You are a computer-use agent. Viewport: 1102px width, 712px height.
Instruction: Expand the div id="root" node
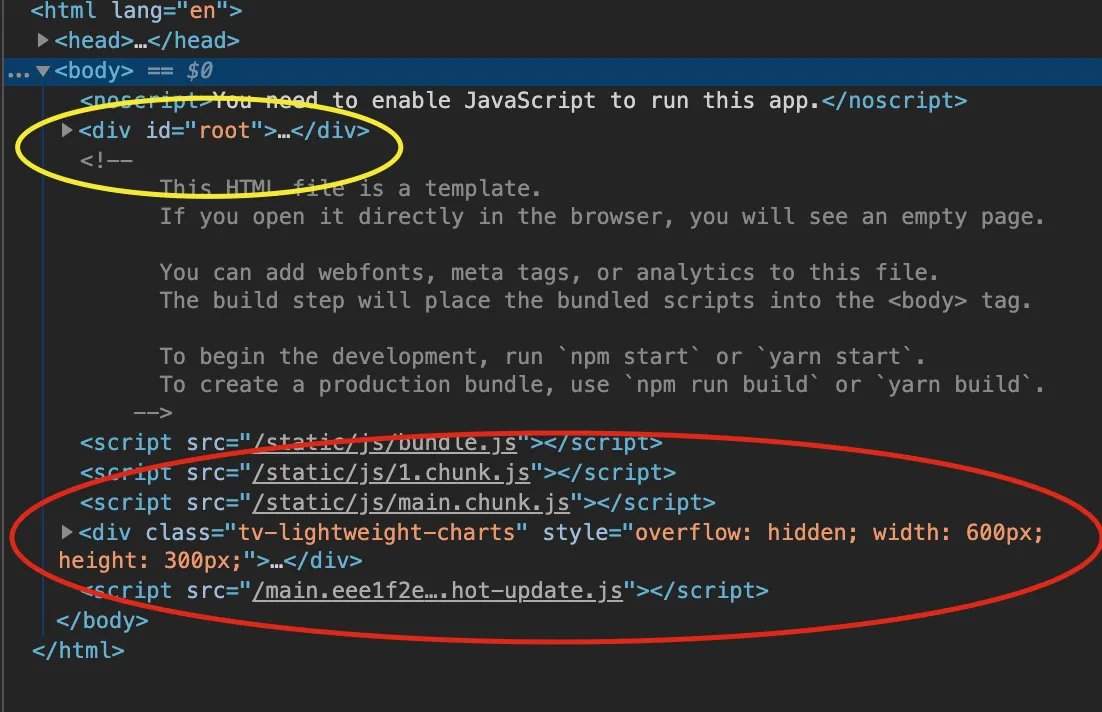tap(67, 130)
